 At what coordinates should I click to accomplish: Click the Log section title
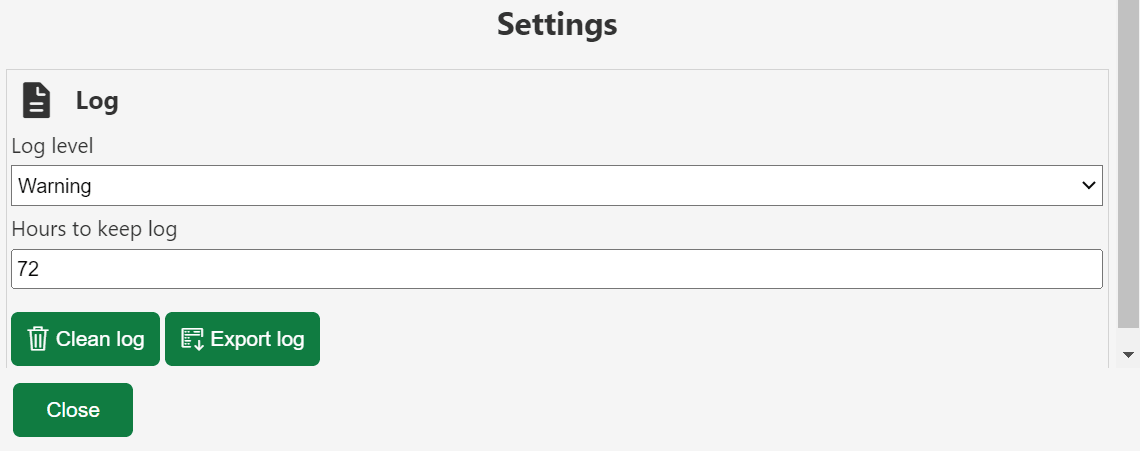tap(97, 101)
